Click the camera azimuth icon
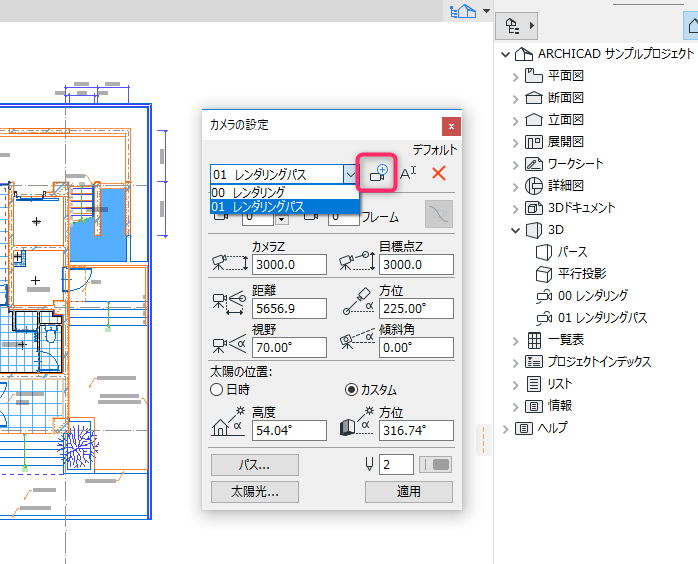698x564 pixels. tap(358, 301)
